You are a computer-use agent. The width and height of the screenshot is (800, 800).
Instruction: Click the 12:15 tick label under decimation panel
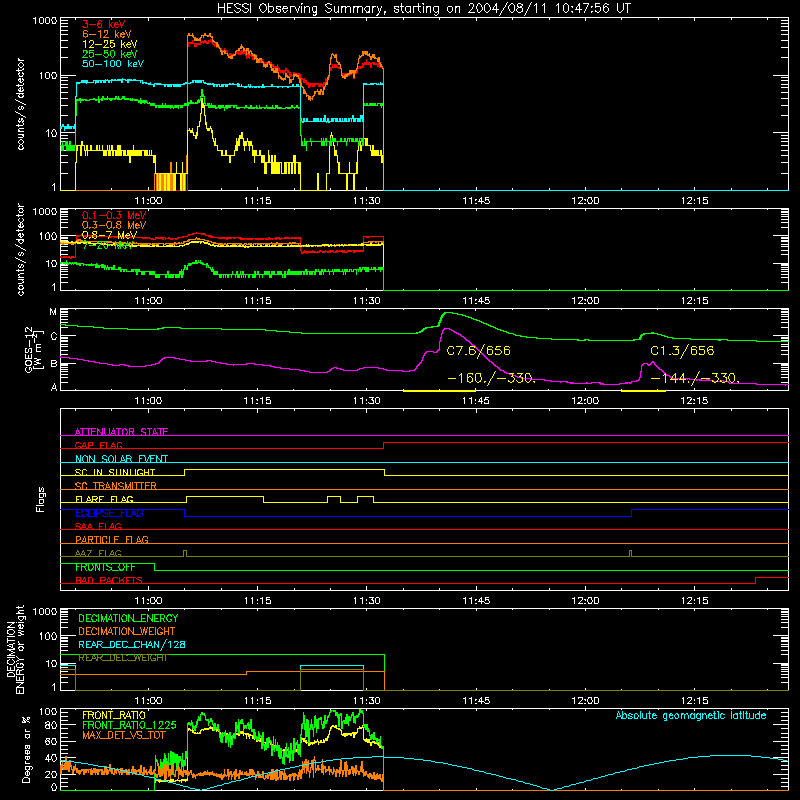(x=694, y=701)
